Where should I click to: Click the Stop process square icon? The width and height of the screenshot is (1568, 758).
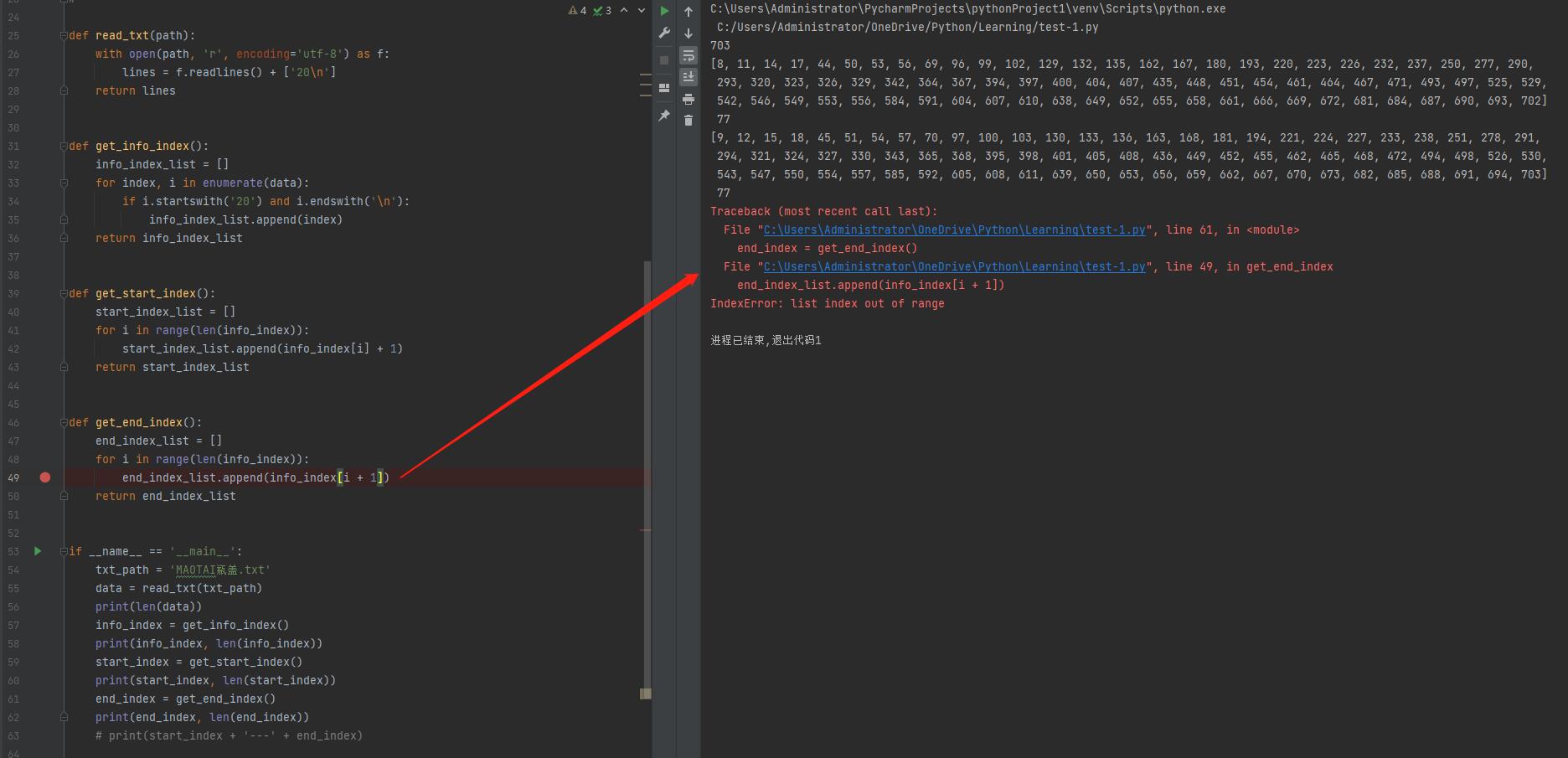coord(664,60)
